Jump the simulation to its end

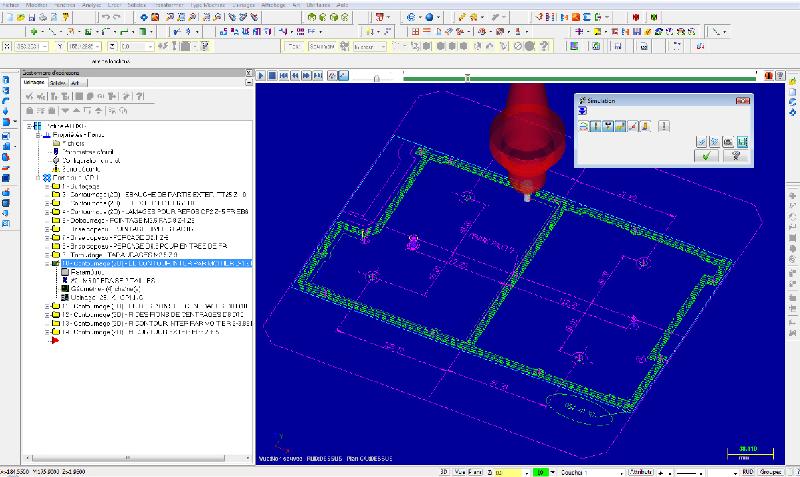click(x=317, y=76)
